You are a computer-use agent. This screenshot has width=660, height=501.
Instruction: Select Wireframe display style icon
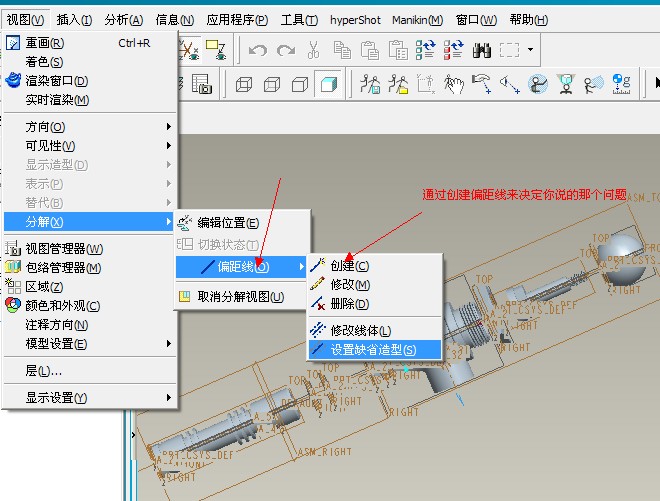coord(244,84)
